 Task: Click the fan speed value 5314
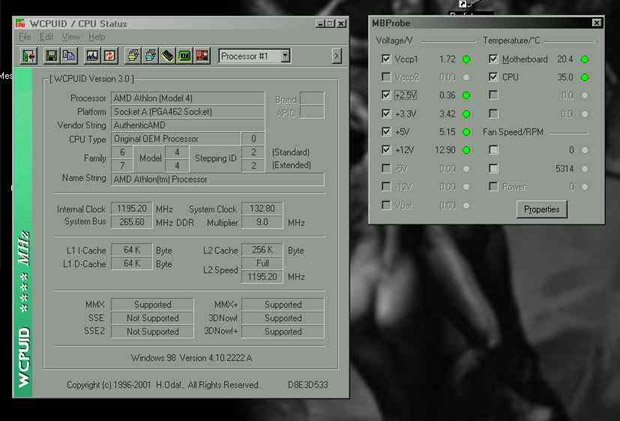click(564, 169)
